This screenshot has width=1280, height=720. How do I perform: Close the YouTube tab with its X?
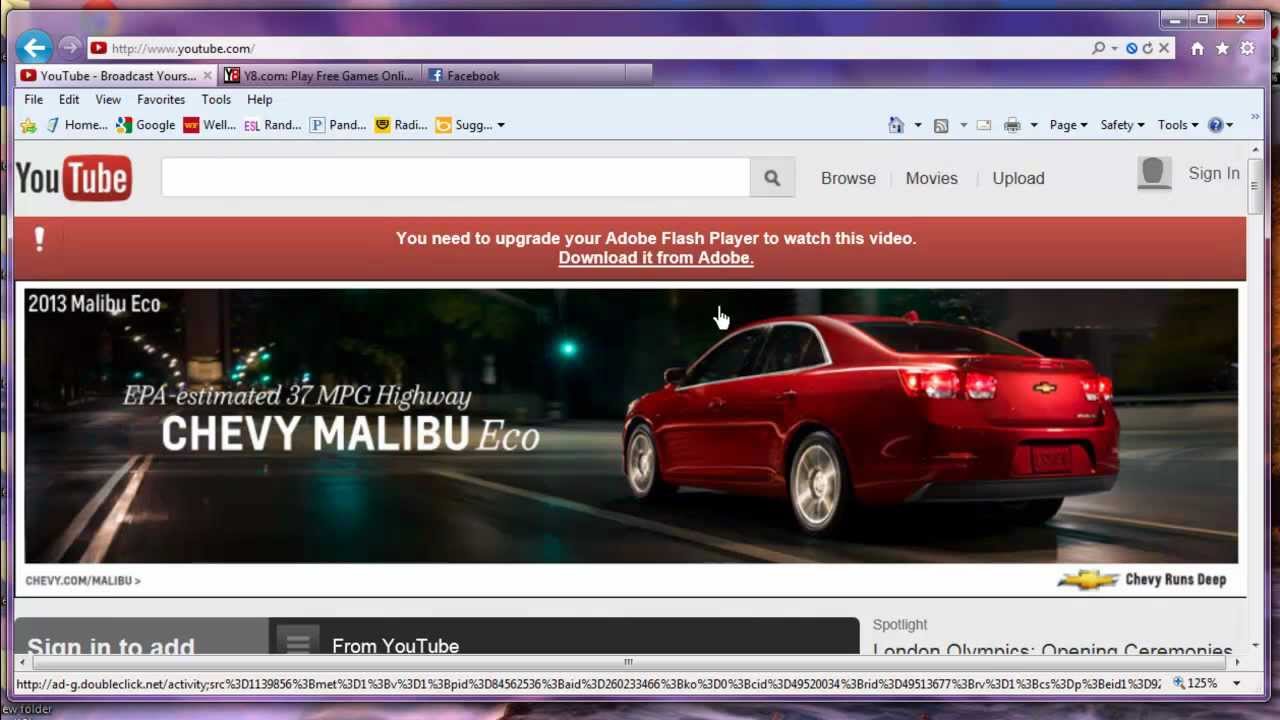(x=208, y=75)
